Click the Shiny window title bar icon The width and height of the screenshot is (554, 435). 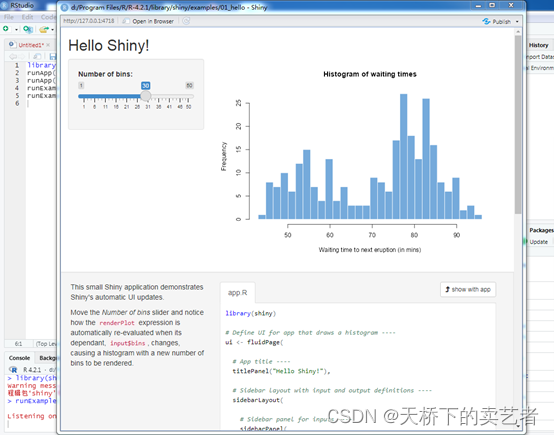tap(64, 7)
